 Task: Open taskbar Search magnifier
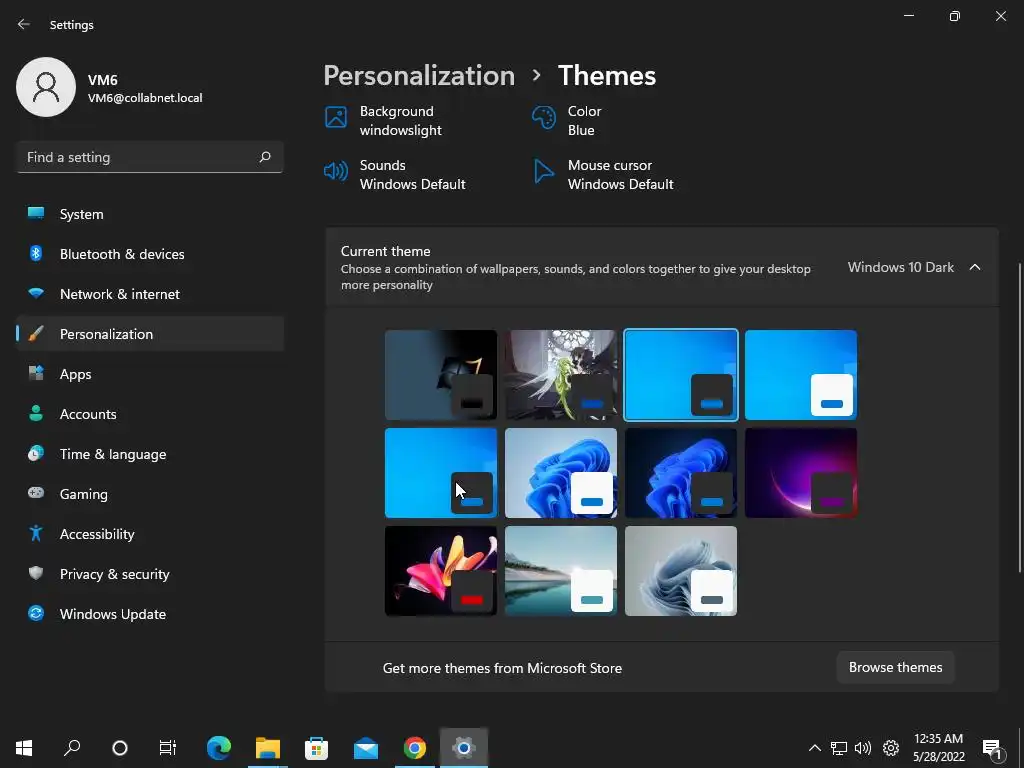tap(72, 747)
